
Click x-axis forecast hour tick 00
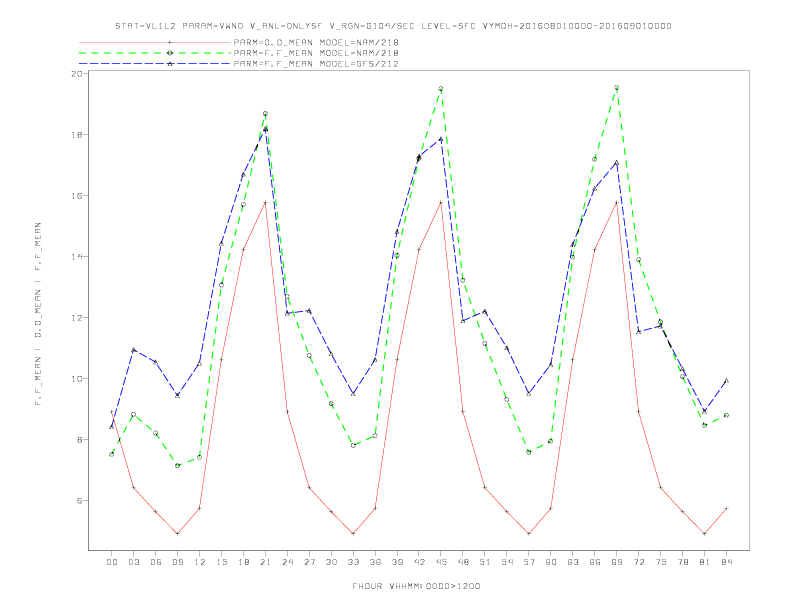[112, 562]
